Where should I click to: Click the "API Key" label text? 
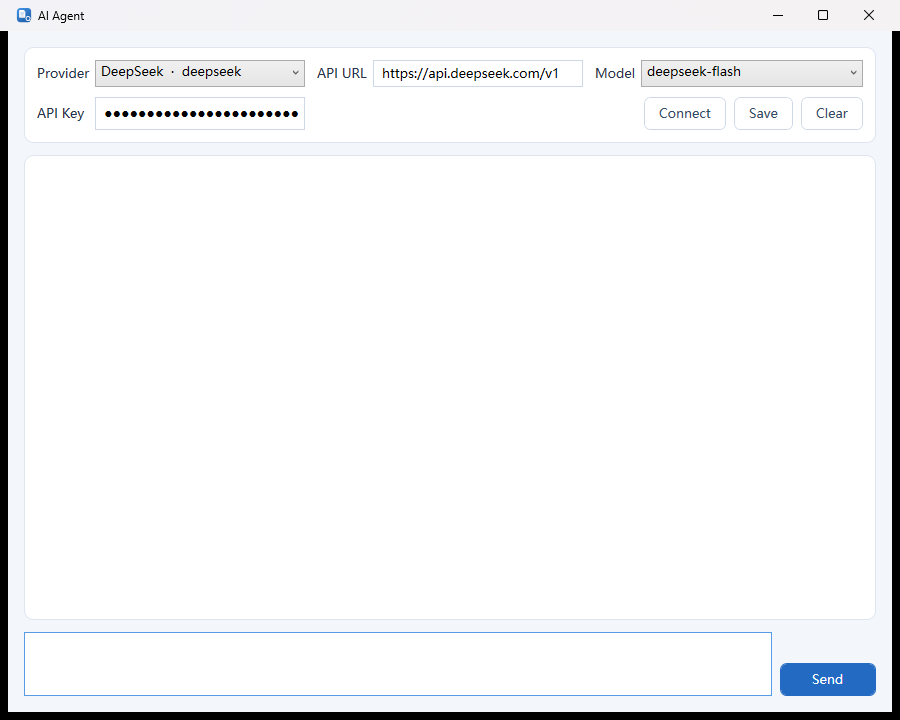(x=60, y=114)
